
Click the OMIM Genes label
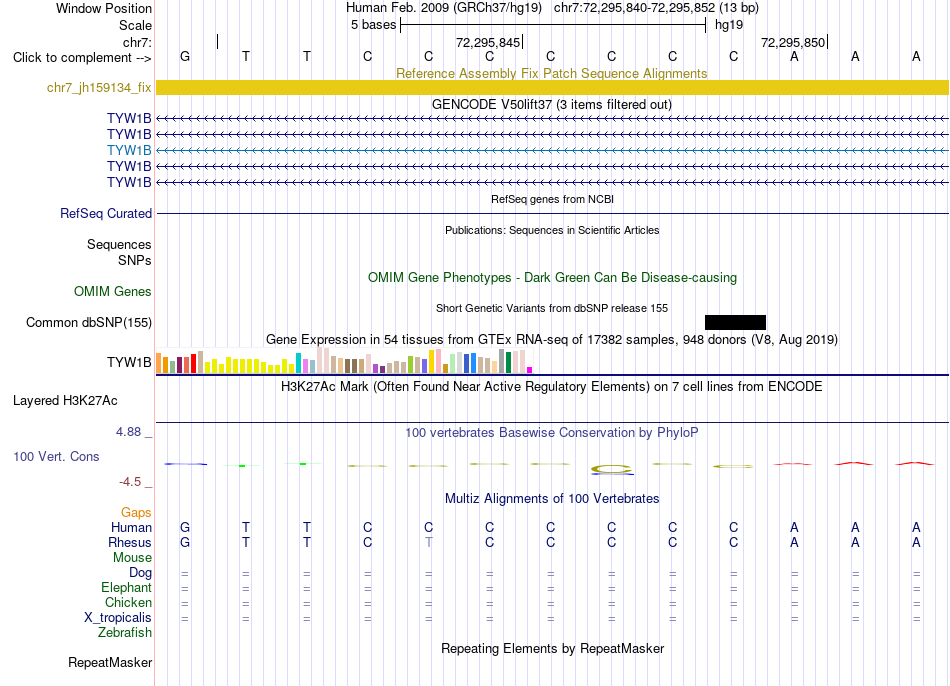click(112, 291)
